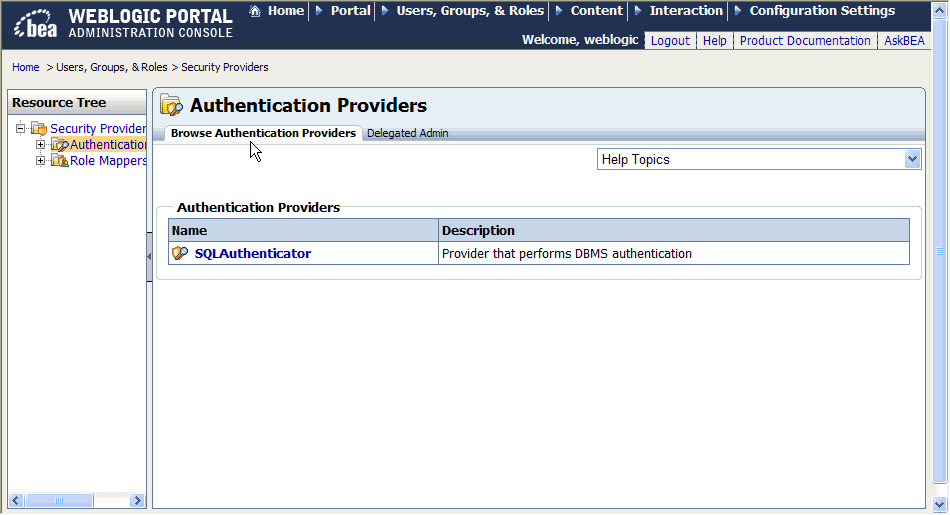Open the Product Documentation link

pyautogui.click(x=805, y=41)
